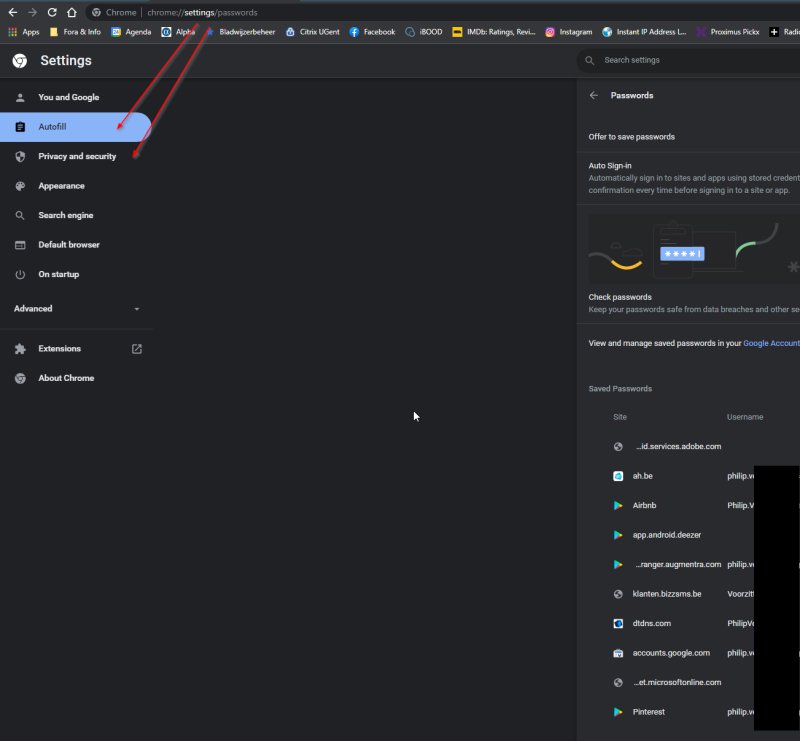Click the Apps grid shortcut

point(24,32)
